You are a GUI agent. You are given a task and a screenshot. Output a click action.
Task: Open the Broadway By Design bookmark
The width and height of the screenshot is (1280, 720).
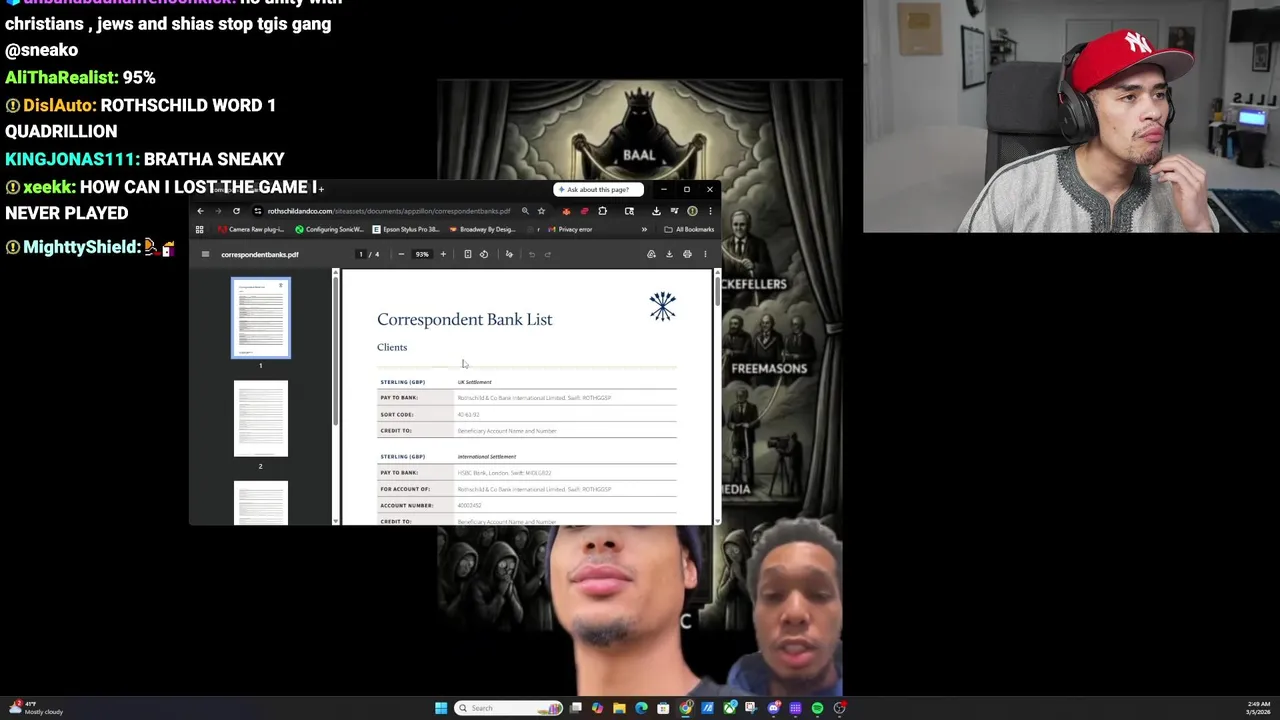(x=482, y=229)
